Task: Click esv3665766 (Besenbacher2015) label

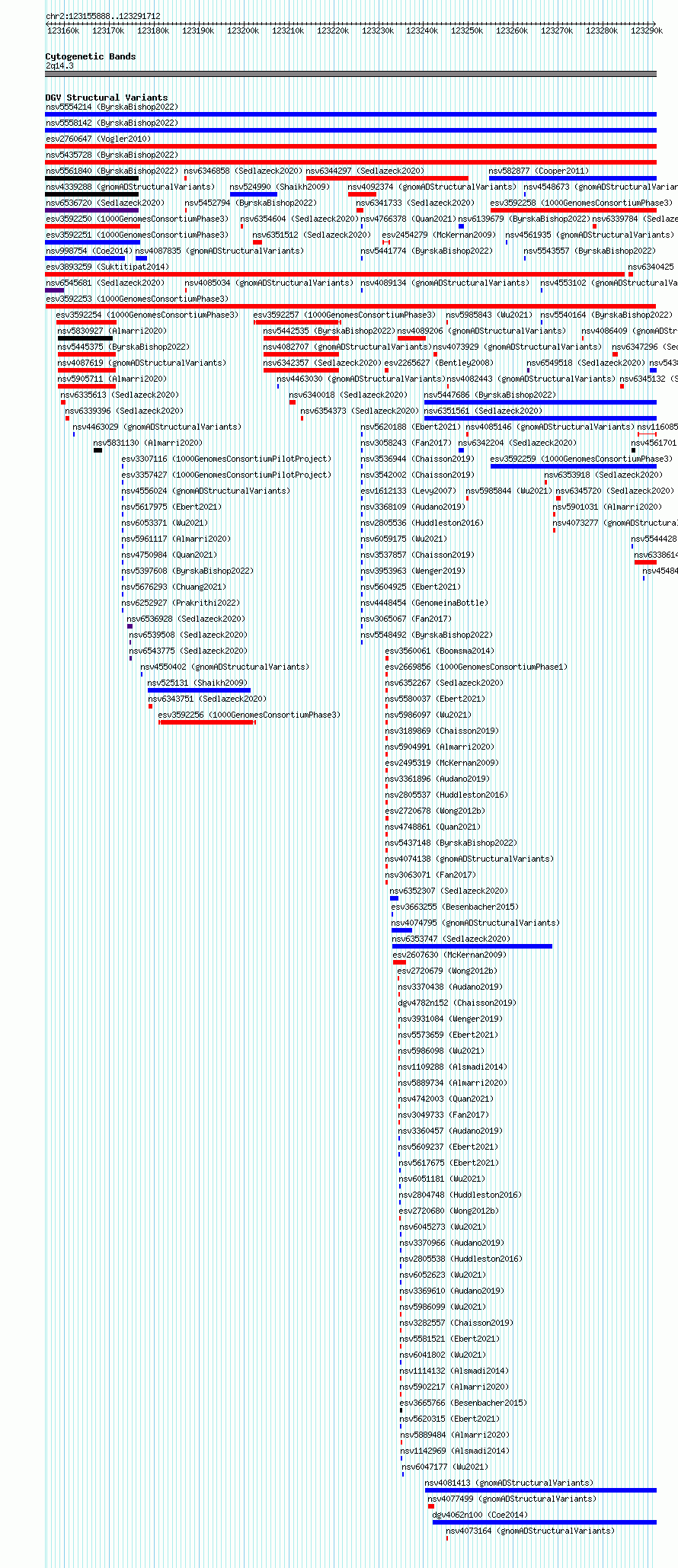Action: [x=463, y=1403]
